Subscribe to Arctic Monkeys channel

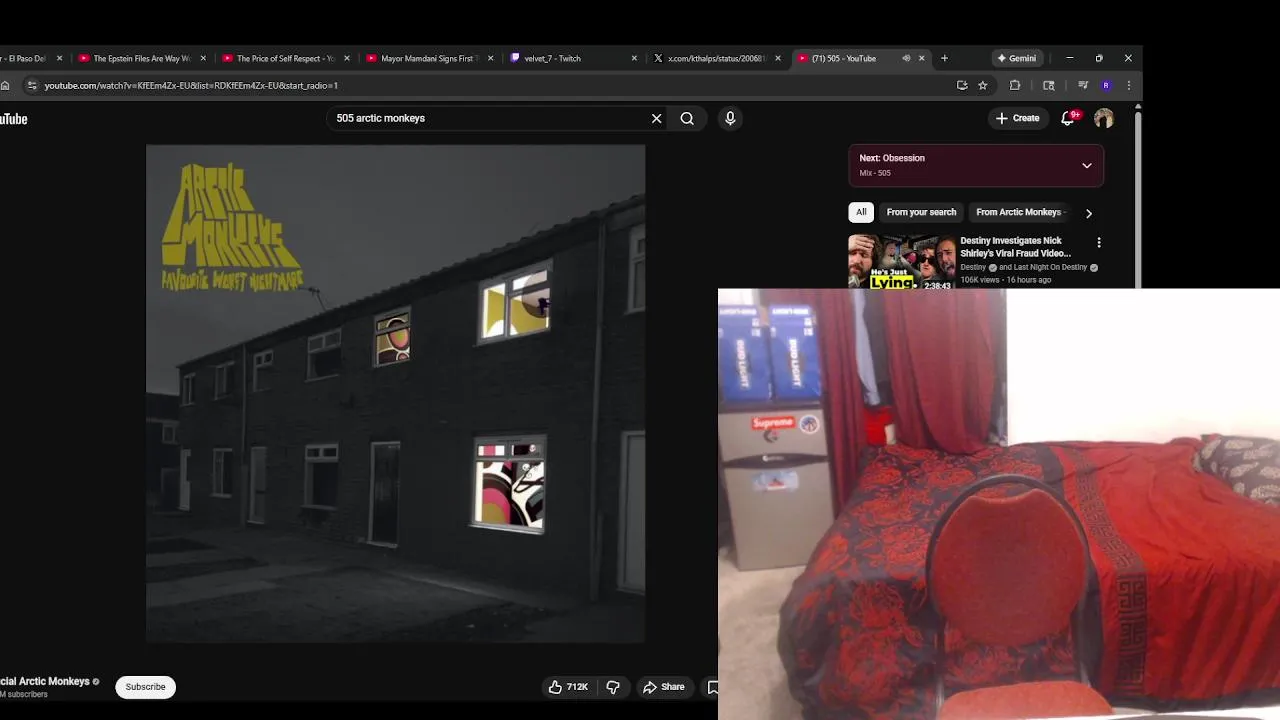tap(145, 687)
